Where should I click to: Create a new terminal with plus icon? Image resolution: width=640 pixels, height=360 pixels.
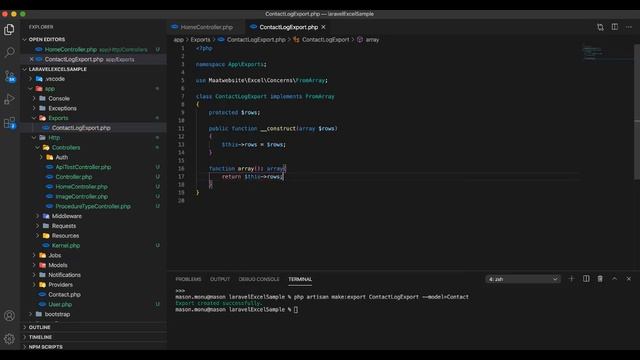[571, 279]
